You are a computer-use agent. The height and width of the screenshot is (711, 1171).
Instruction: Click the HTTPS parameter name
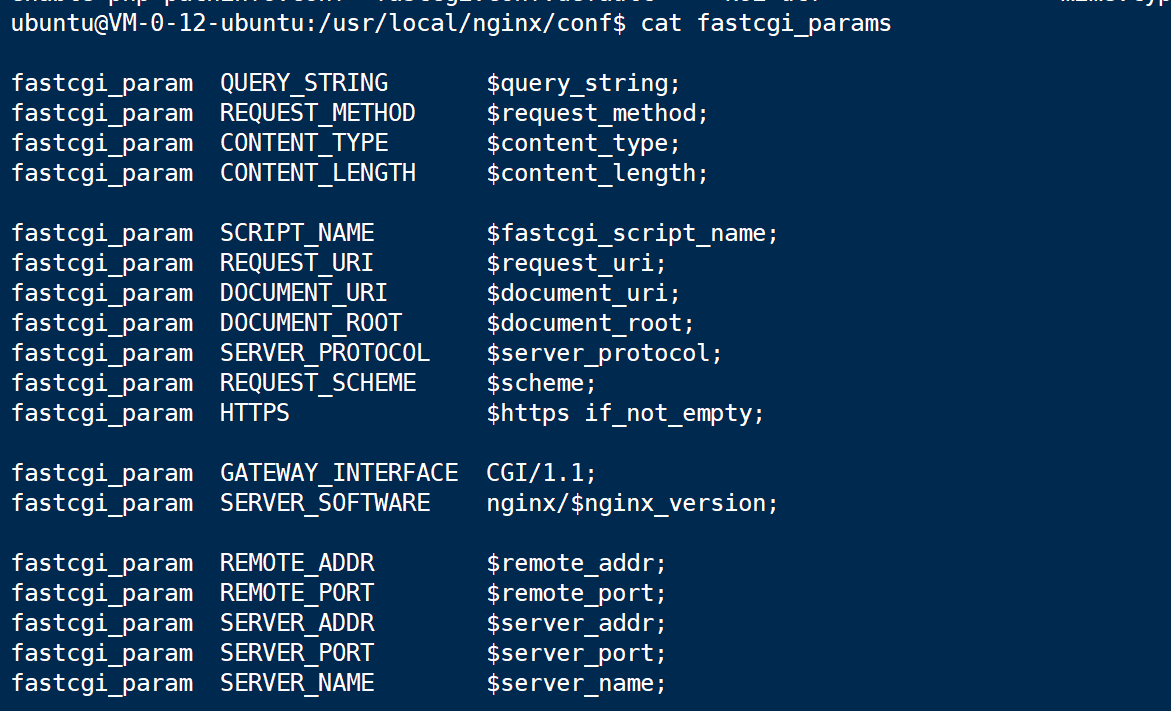tap(255, 412)
